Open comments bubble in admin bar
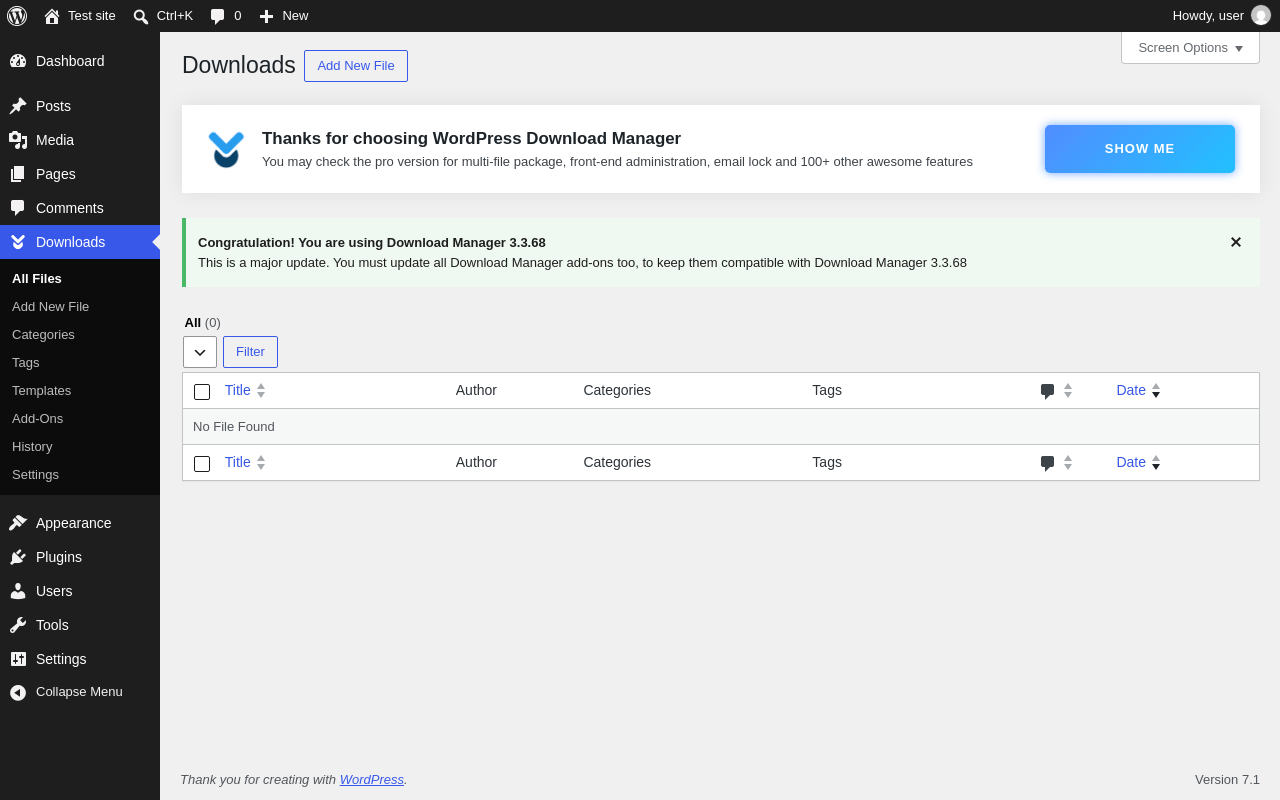1280x800 pixels. pos(217,16)
